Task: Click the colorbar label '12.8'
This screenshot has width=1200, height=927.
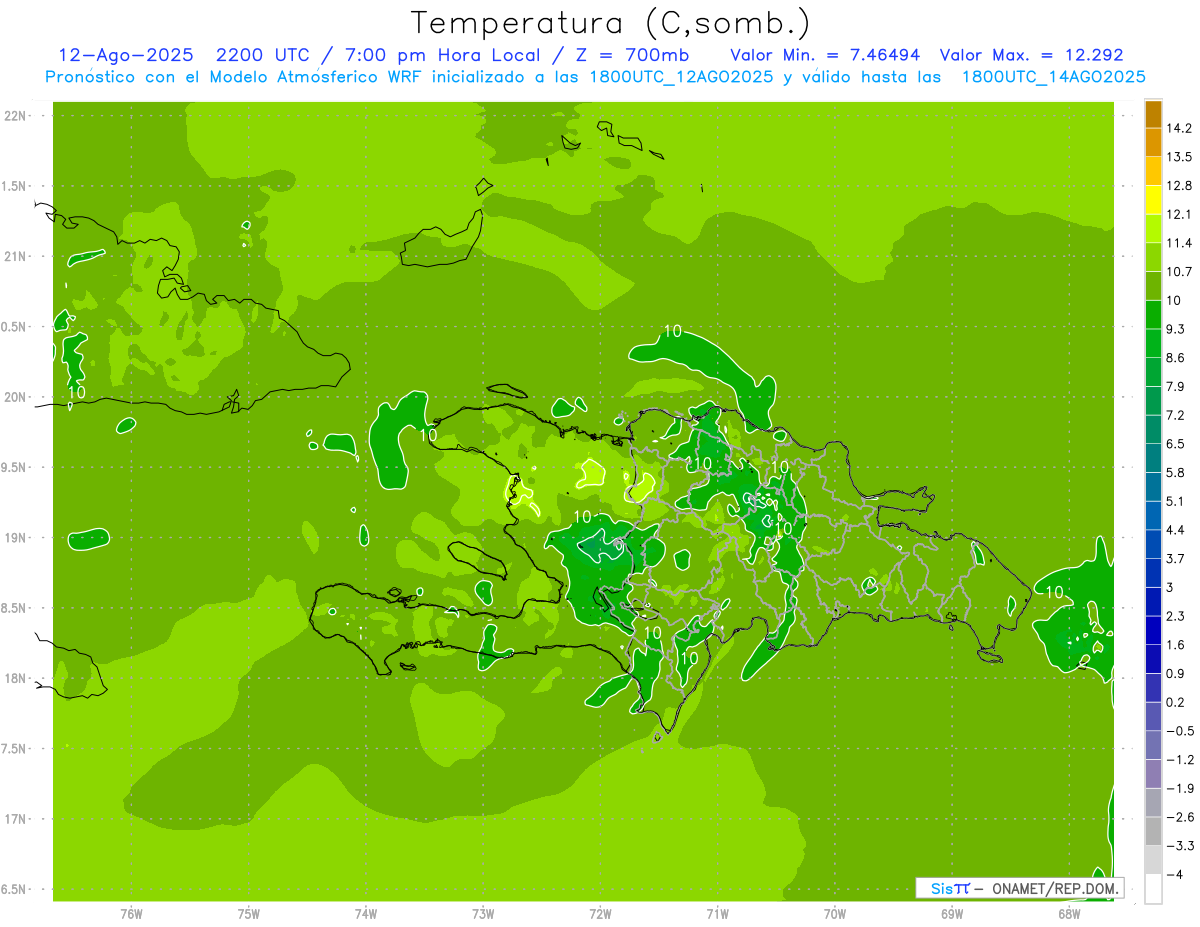Action: (1180, 186)
